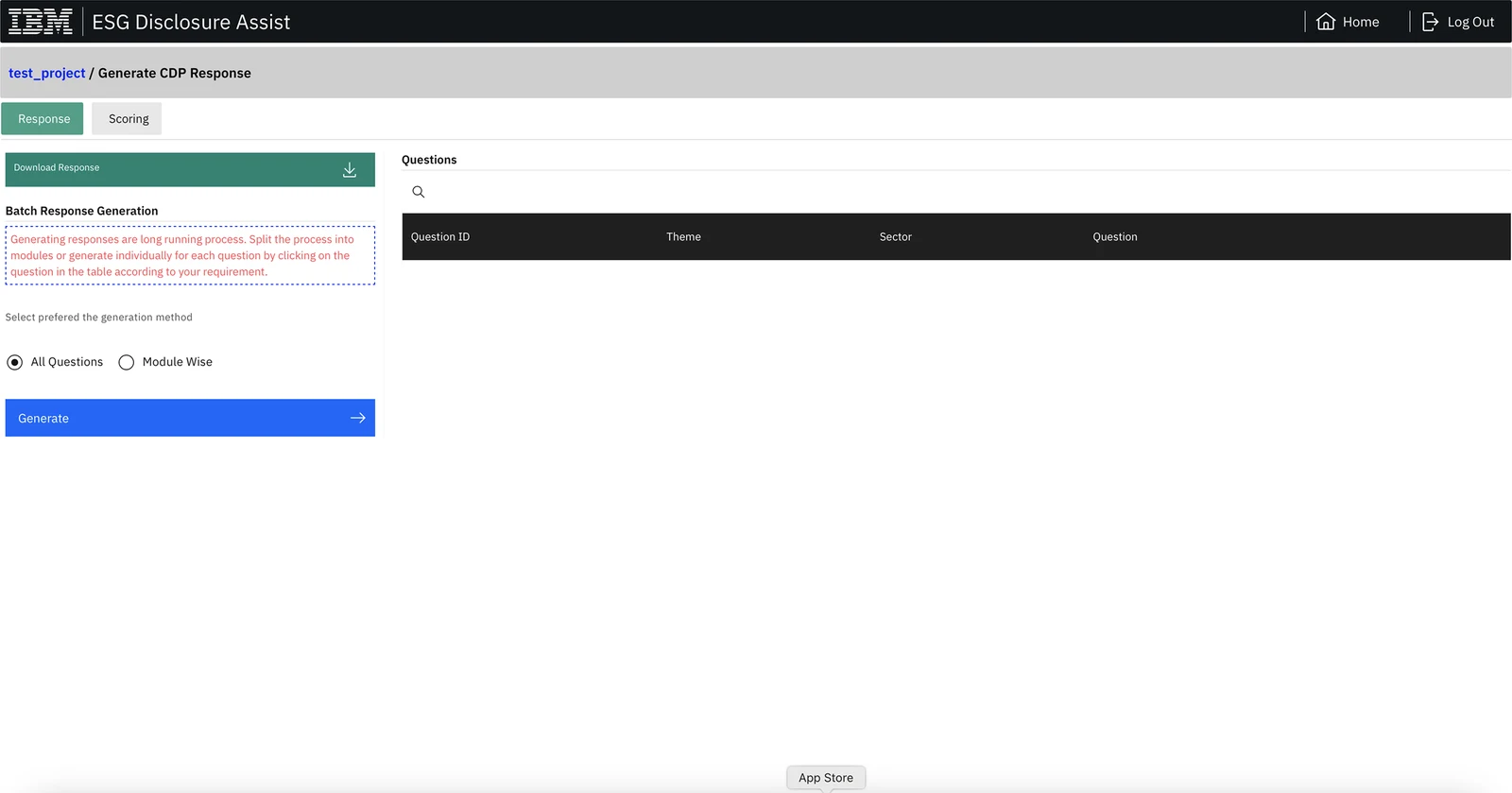
Task: Select the Module Wise radio button
Action: (127, 362)
